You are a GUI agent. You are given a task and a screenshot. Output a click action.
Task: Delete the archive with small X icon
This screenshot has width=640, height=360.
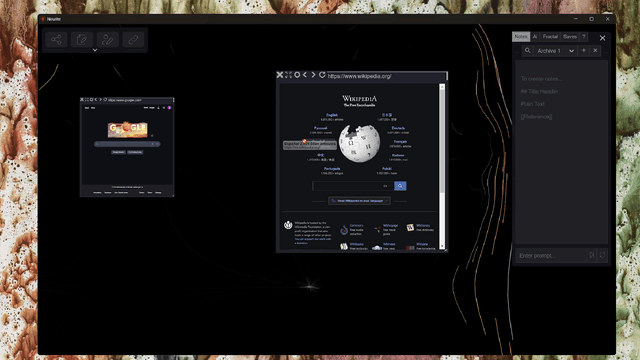tap(595, 51)
